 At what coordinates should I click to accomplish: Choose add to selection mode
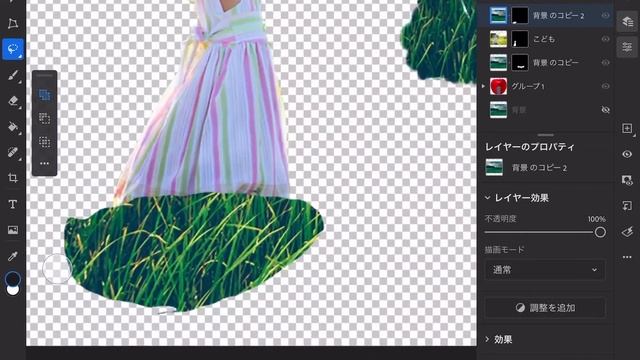44,95
